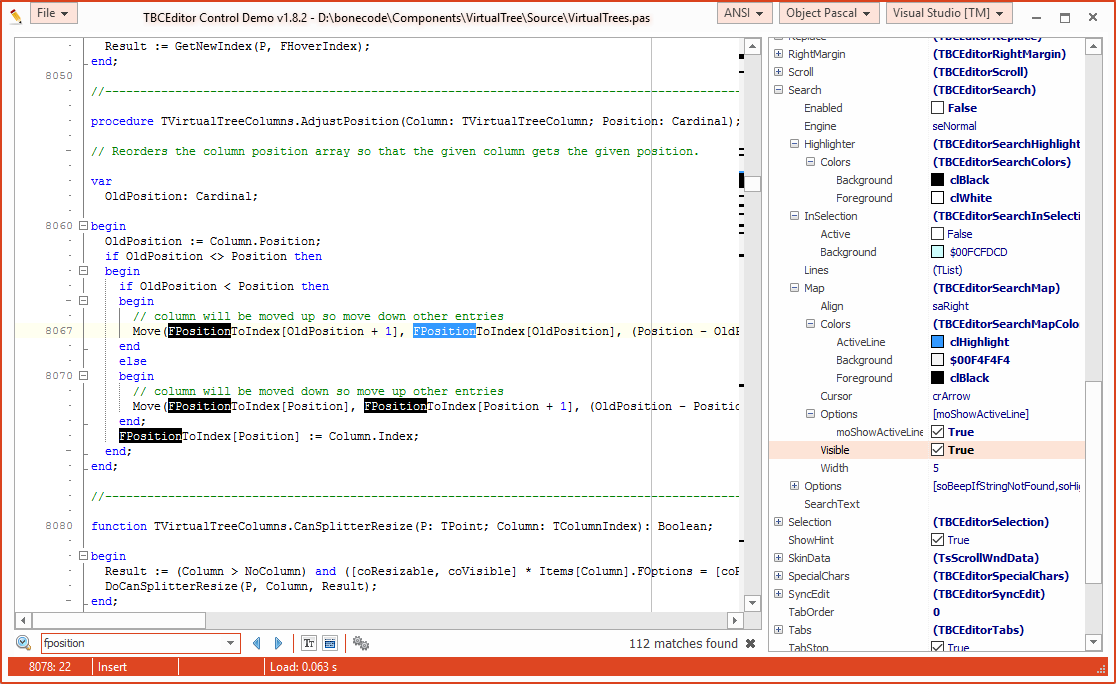Screen dimensions: 1116x684
Task: Enable the Search Enabled checkbox
Action: 937,108
